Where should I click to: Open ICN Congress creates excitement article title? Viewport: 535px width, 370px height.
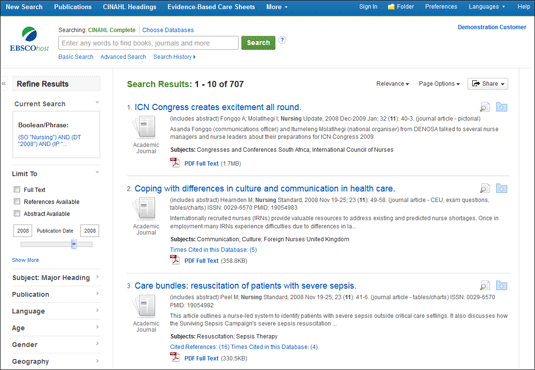(218, 107)
